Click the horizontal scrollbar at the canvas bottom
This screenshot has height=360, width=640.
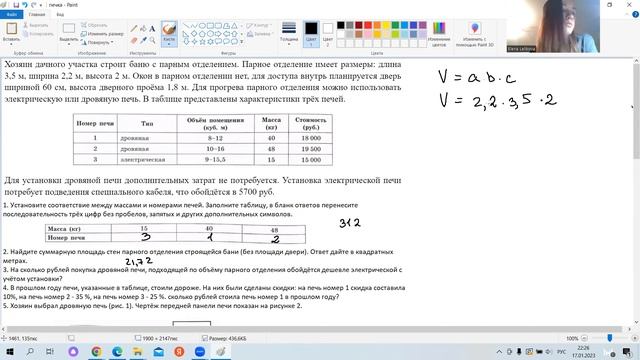314,329
